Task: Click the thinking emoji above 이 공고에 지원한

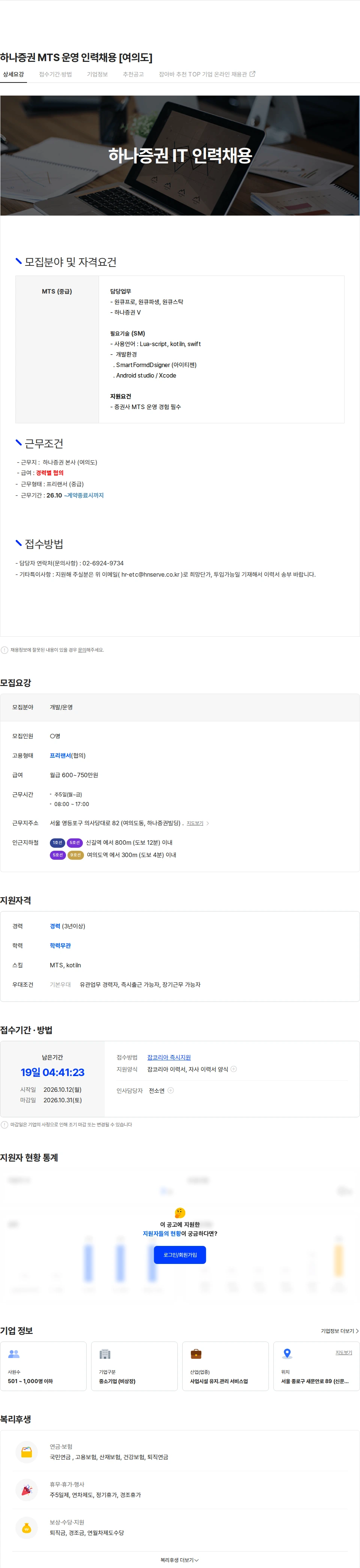Action: click(180, 1213)
